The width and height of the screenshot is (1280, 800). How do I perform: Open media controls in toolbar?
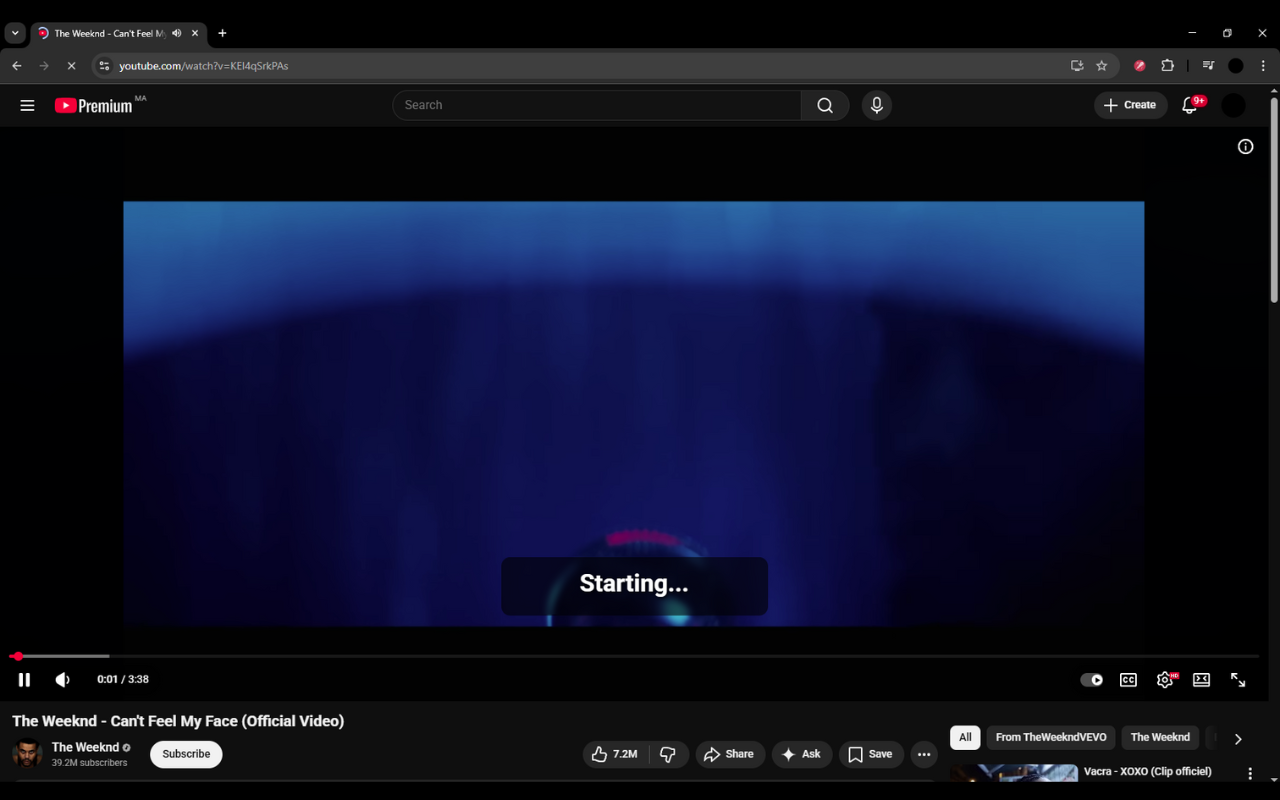click(x=1208, y=66)
